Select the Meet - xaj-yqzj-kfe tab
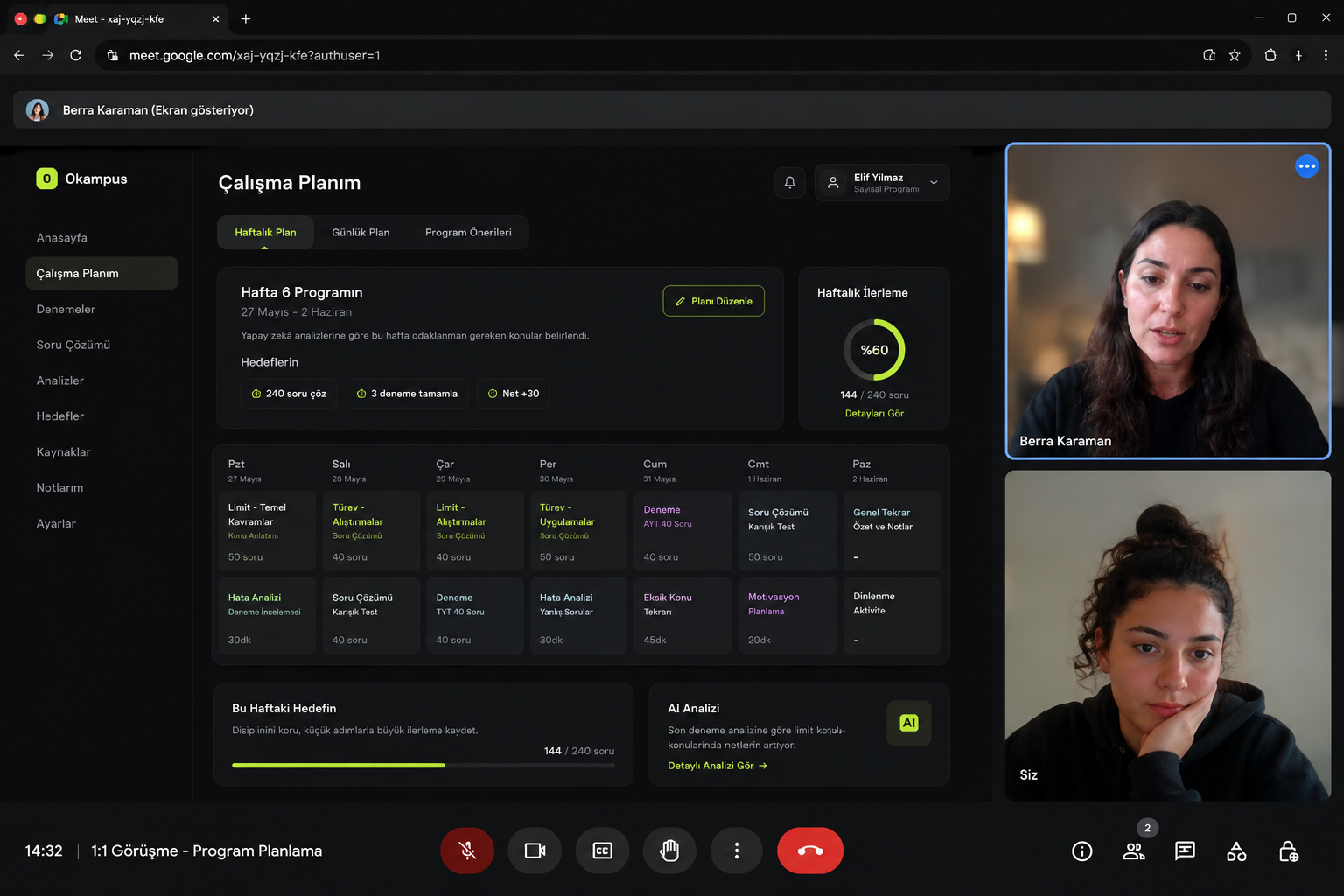This screenshot has width=1344, height=896. point(131,18)
